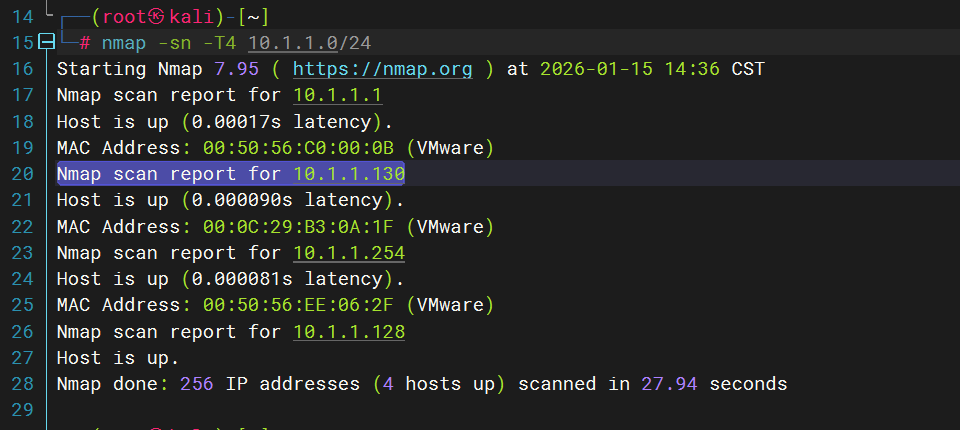The image size is (960, 430).
Task: Click the 10.1.1.1 IP address link
Action: (337, 95)
